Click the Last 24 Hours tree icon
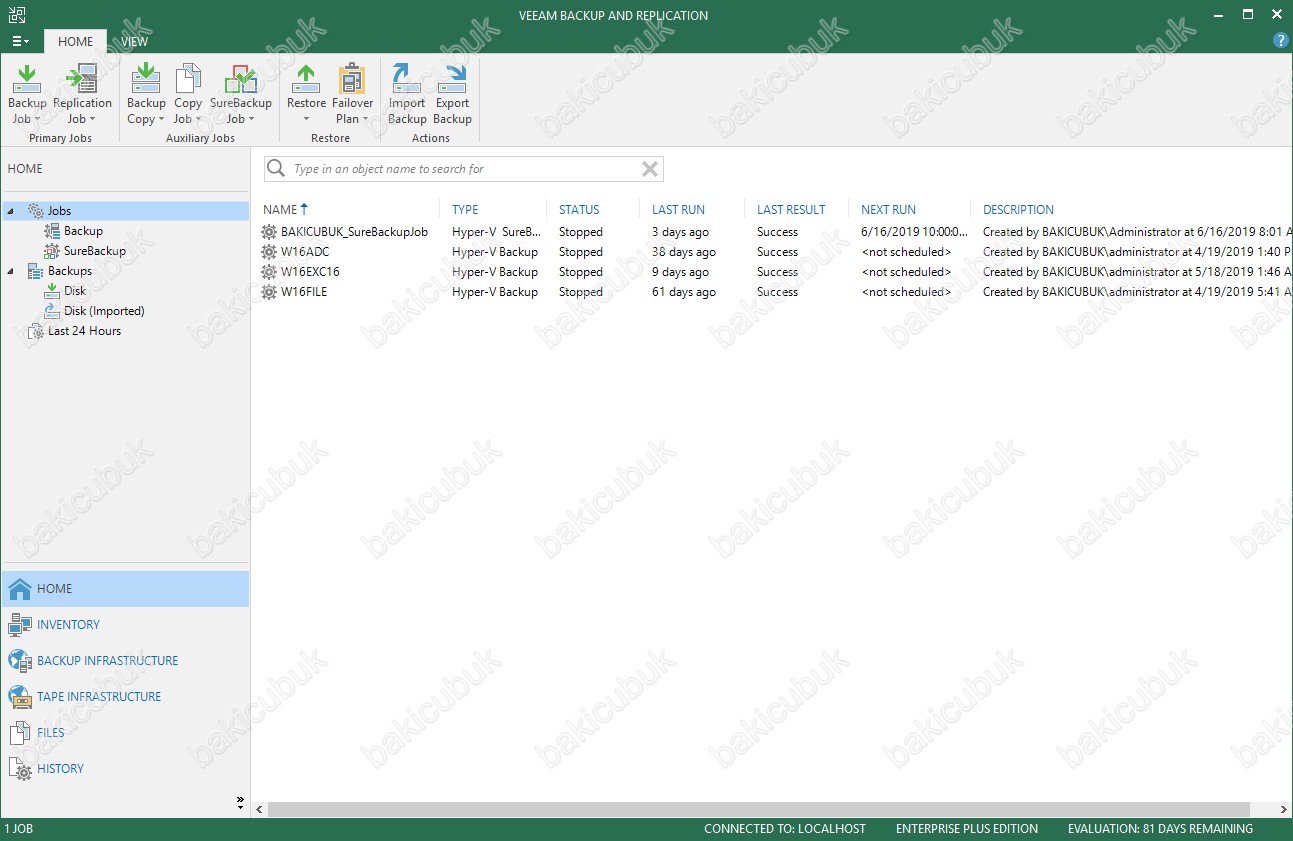Viewport: 1293px width, 841px height. pyautogui.click(x=35, y=331)
